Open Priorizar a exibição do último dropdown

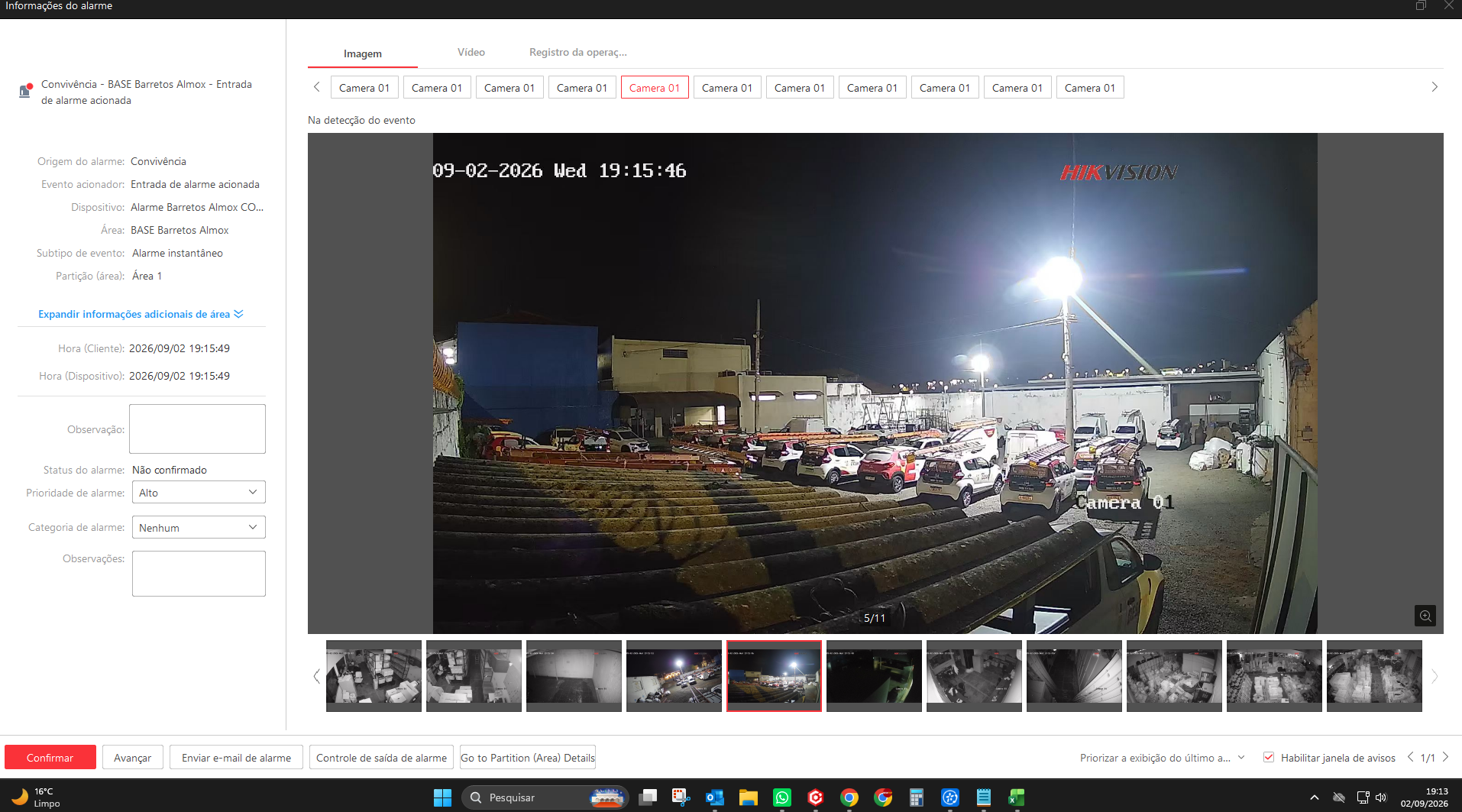(x=1162, y=758)
